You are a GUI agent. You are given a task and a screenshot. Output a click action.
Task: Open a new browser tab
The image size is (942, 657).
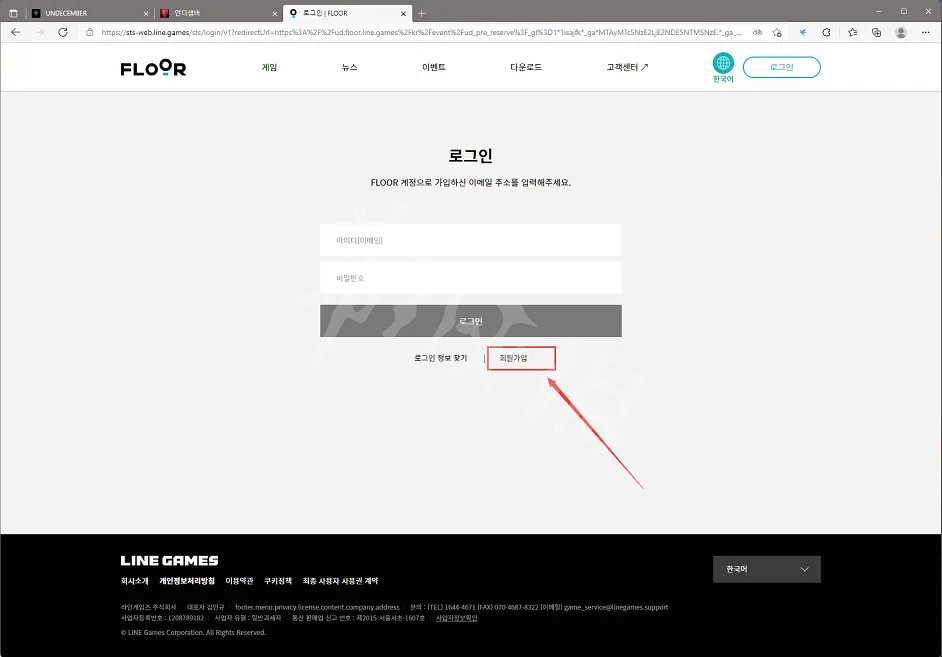421,13
